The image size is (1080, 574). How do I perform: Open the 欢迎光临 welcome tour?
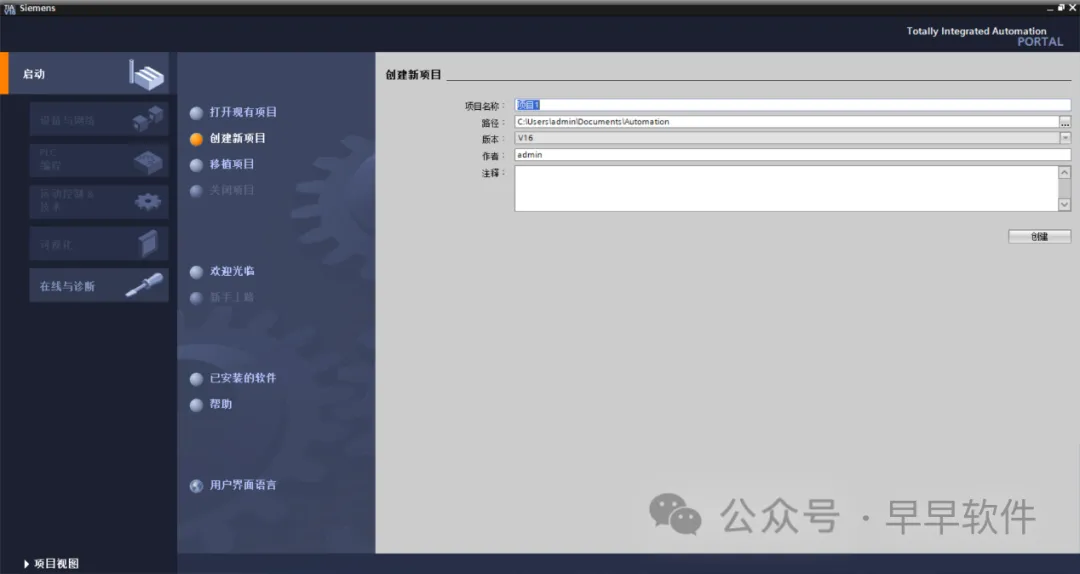232,271
